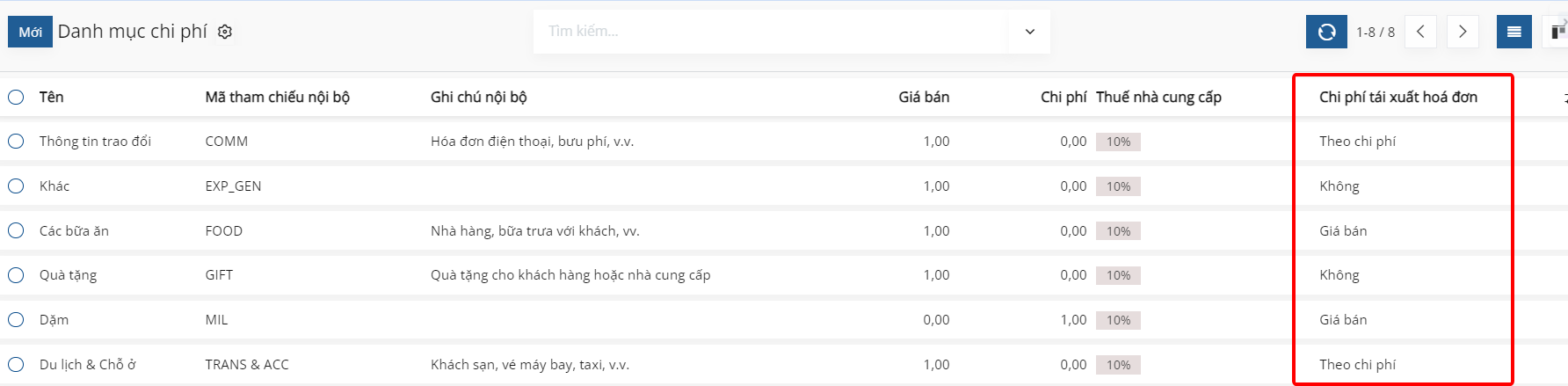Open the settings gear beside Danh mục chi phí

click(225, 32)
